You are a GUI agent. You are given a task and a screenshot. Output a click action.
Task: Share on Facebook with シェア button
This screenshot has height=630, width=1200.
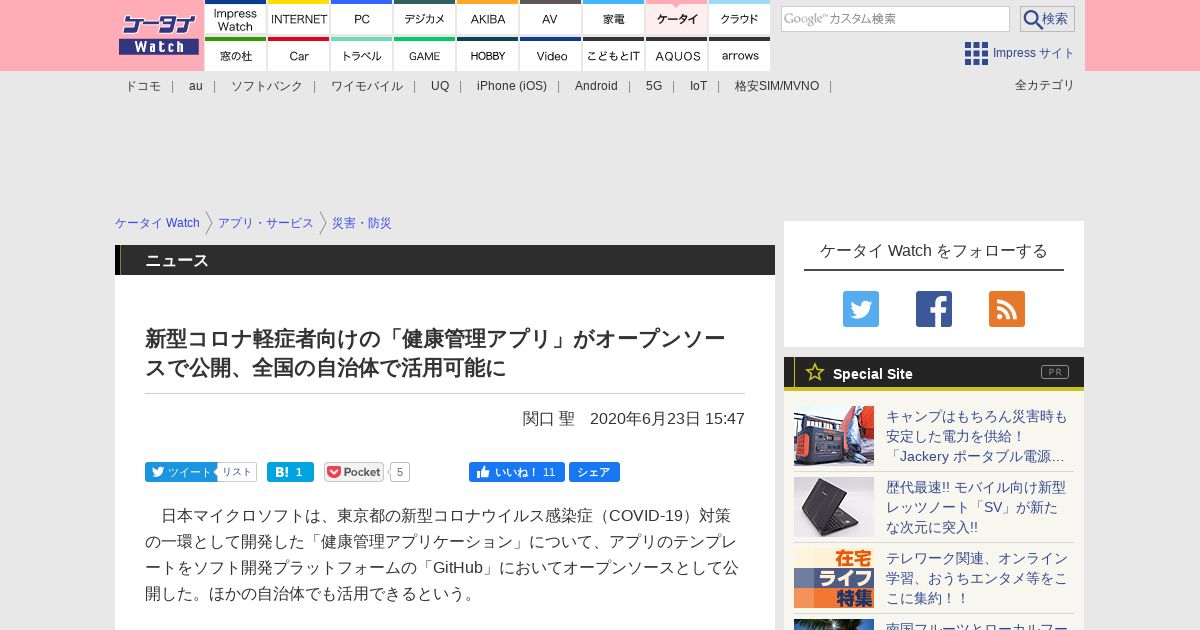[x=594, y=472]
